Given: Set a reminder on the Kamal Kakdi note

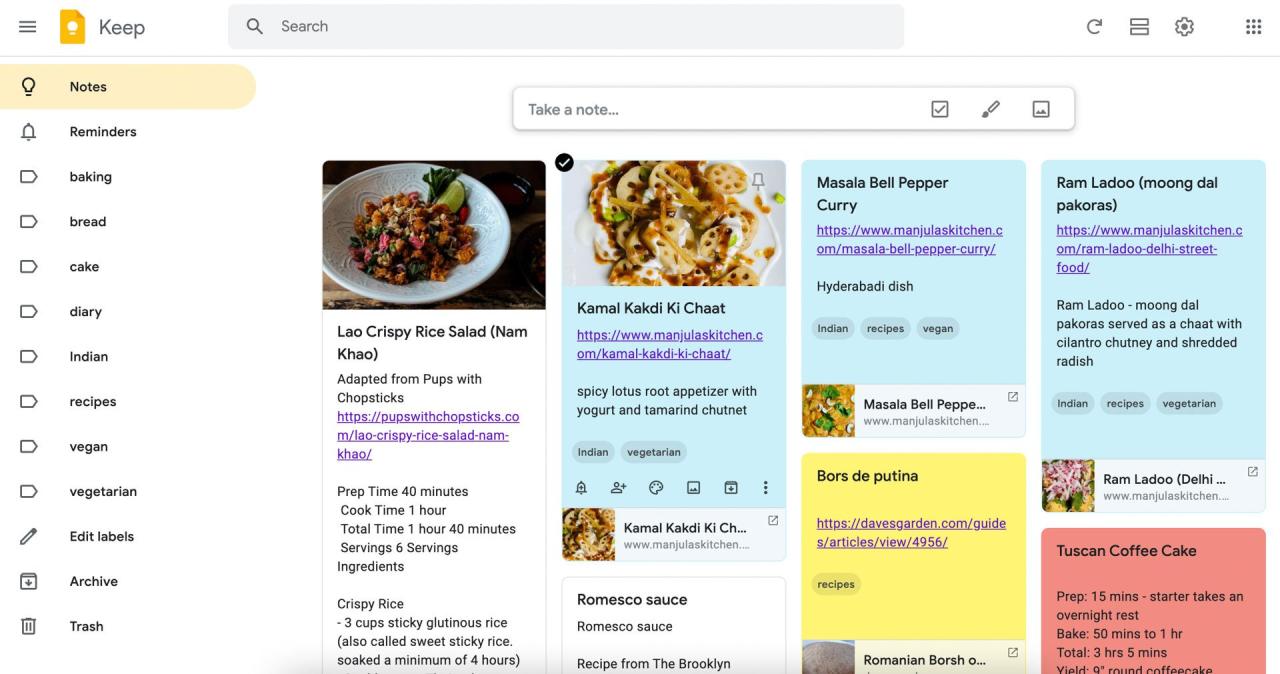Looking at the screenshot, I should click(x=580, y=487).
